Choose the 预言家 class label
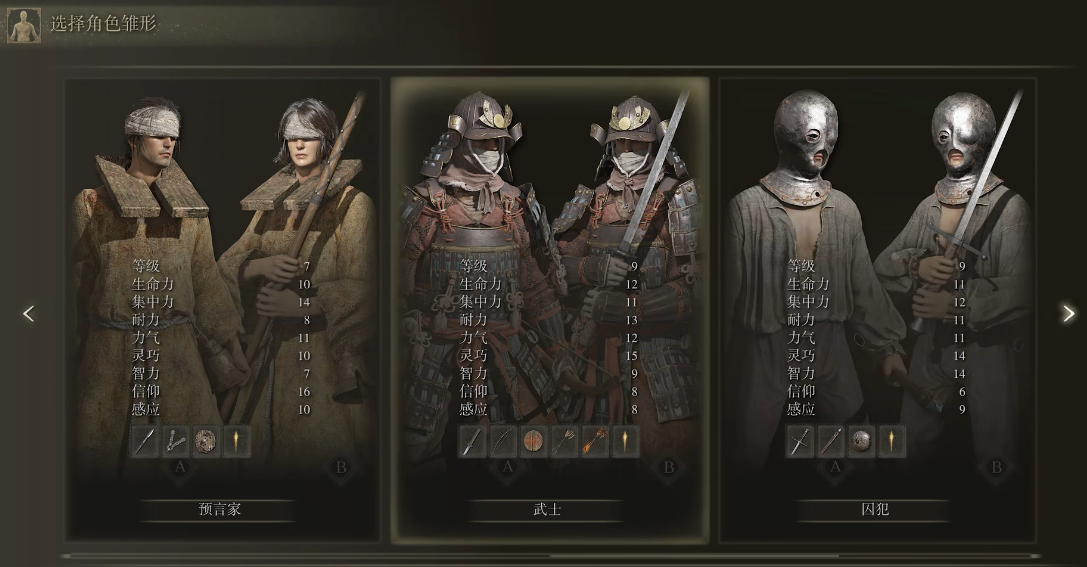1087x567 pixels. pyautogui.click(x=219, y=509)
